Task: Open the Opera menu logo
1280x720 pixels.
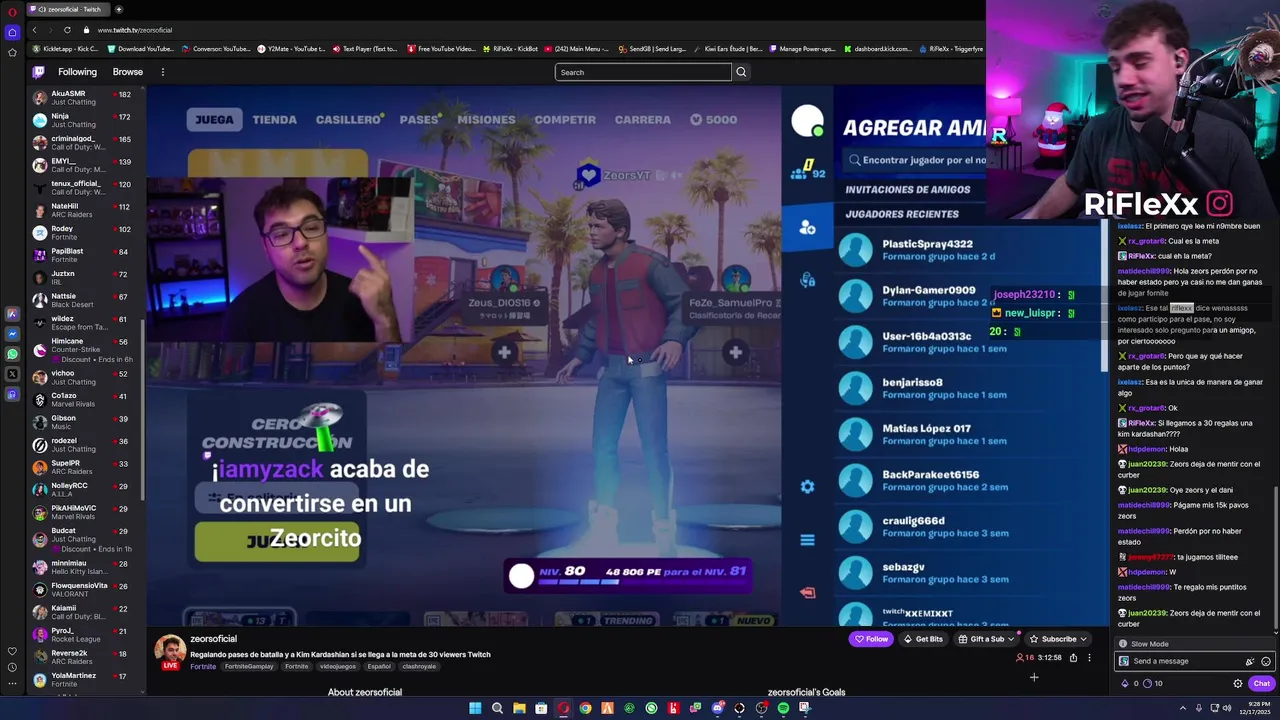Action: 12,11
